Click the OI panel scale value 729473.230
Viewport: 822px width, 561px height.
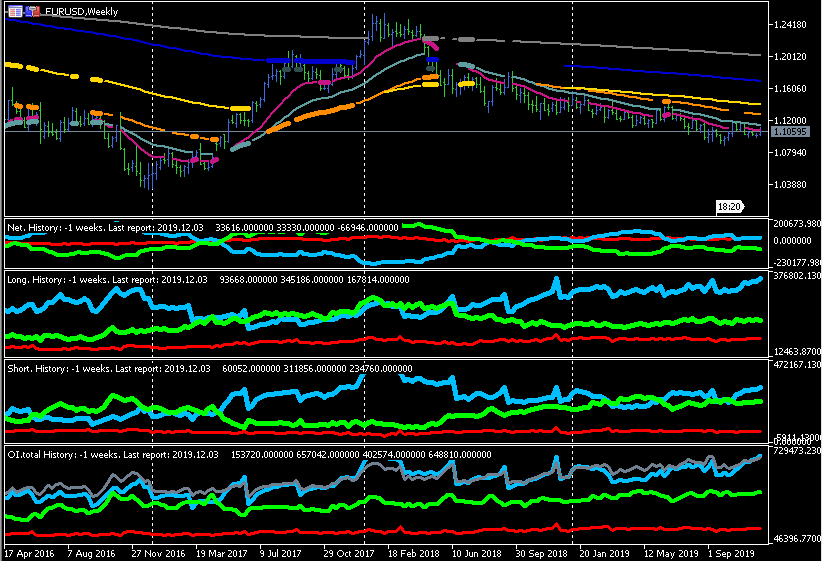click(x=796, y=450)
